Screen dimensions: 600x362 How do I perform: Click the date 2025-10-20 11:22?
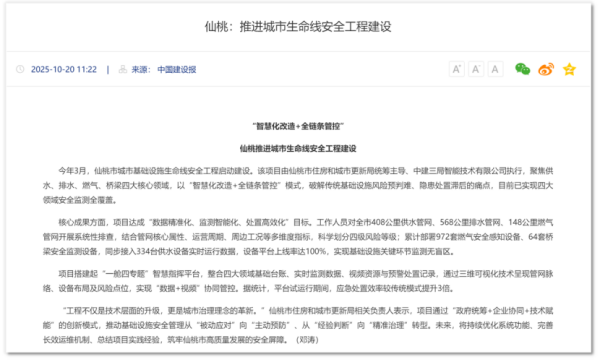click(x=64, y=70)
